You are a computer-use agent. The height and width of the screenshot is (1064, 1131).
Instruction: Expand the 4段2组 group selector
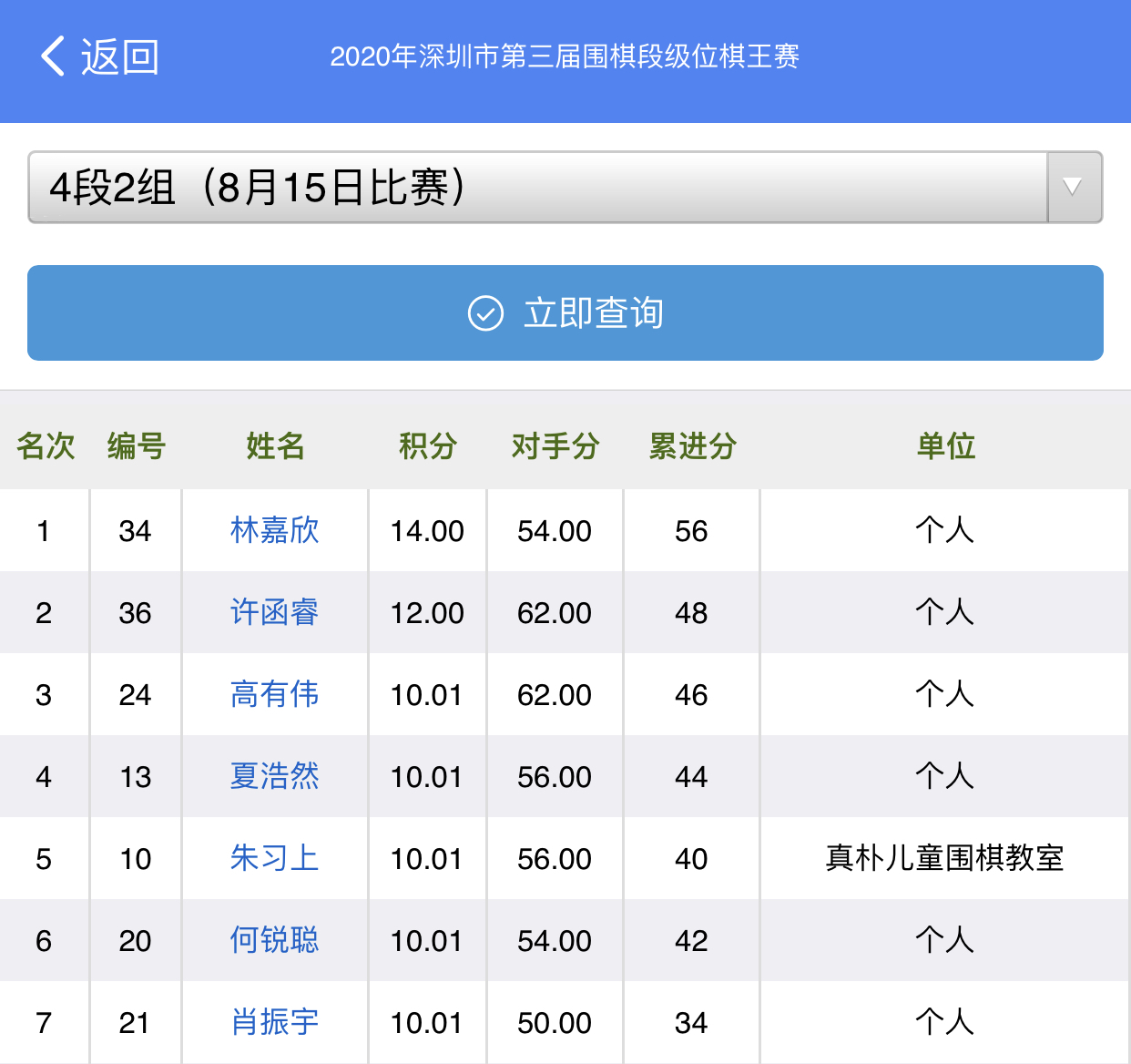click(x=537, y=188)
